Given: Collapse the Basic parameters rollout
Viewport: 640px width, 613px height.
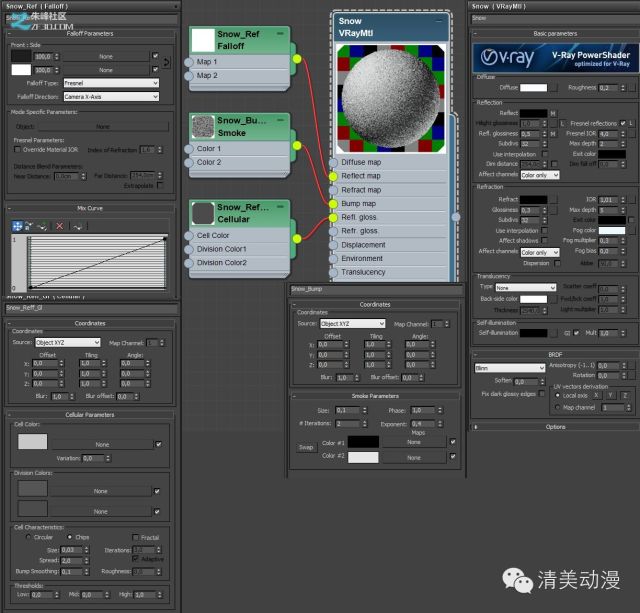Looking at the screenshot, I should [x=554, y=33].
